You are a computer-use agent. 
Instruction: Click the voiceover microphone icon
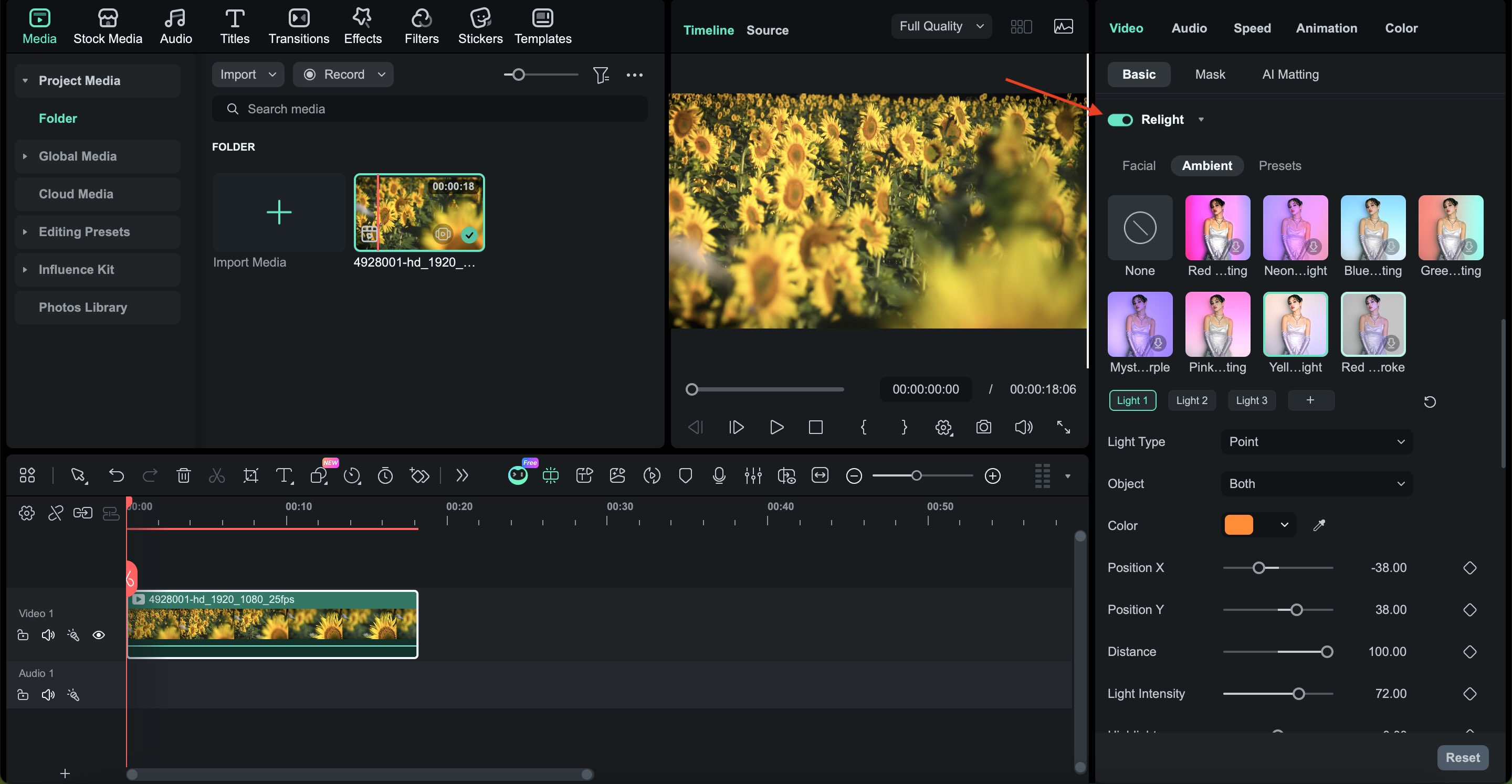(718, 475)
